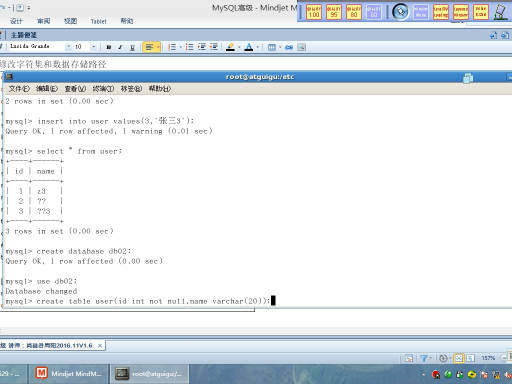Click the Quality 60 recorder button
The height and width of the screenshot is (384, 512).
tap(374, 12)
